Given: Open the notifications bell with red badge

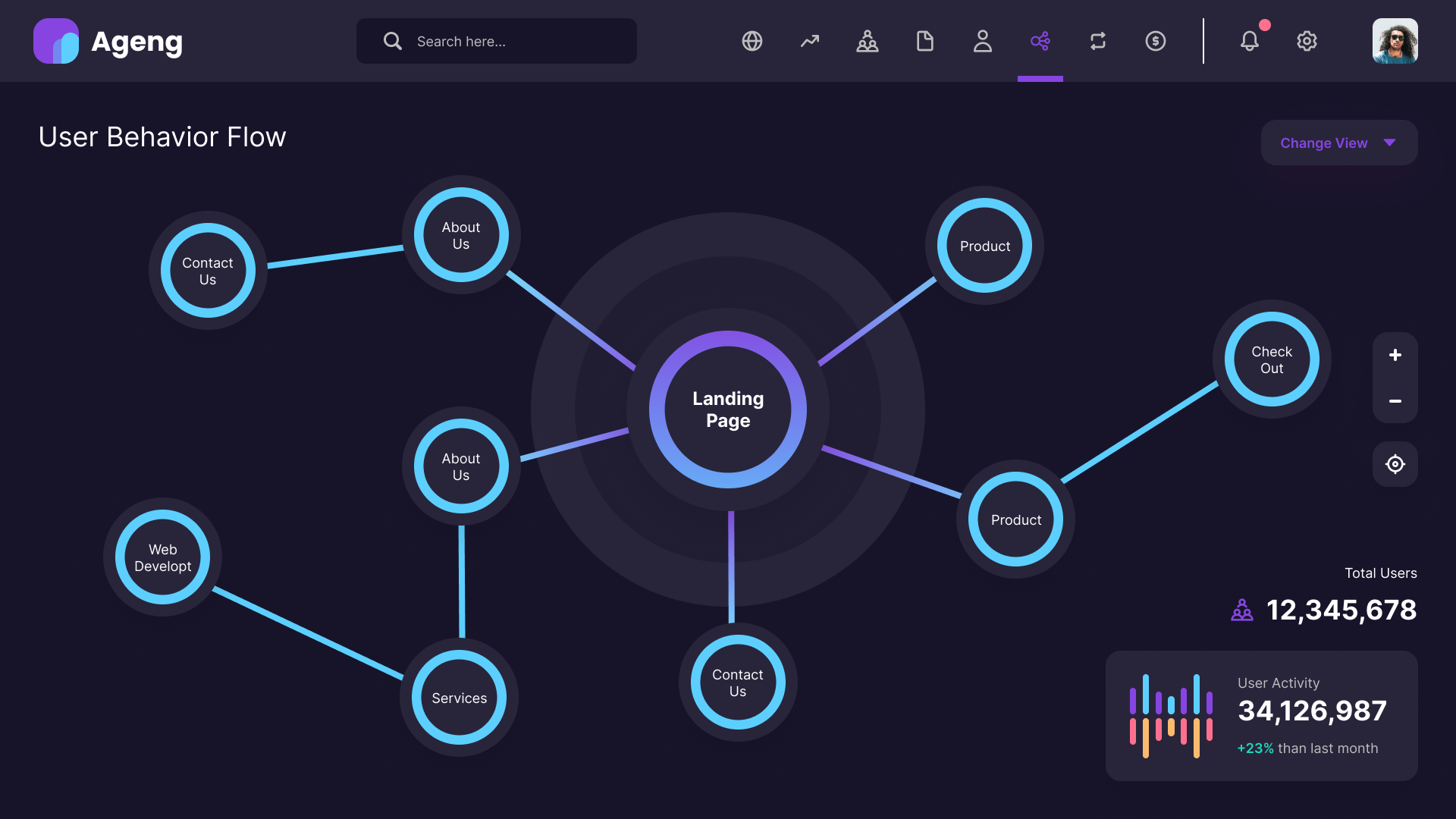Looking at the screenshot, I should click(x=1250, y=41).
